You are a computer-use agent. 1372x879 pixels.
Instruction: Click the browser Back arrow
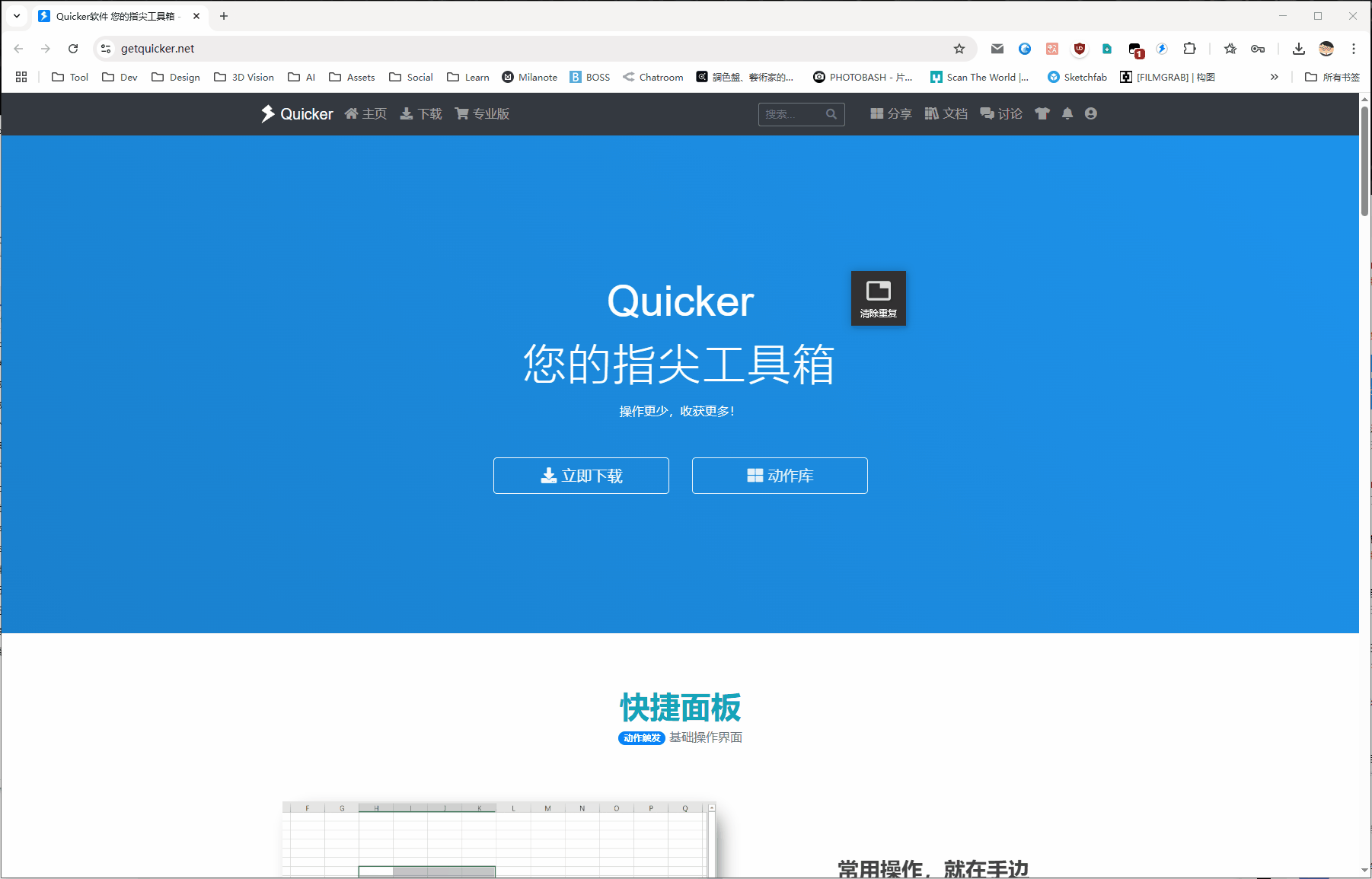click(x=18, y=49)
